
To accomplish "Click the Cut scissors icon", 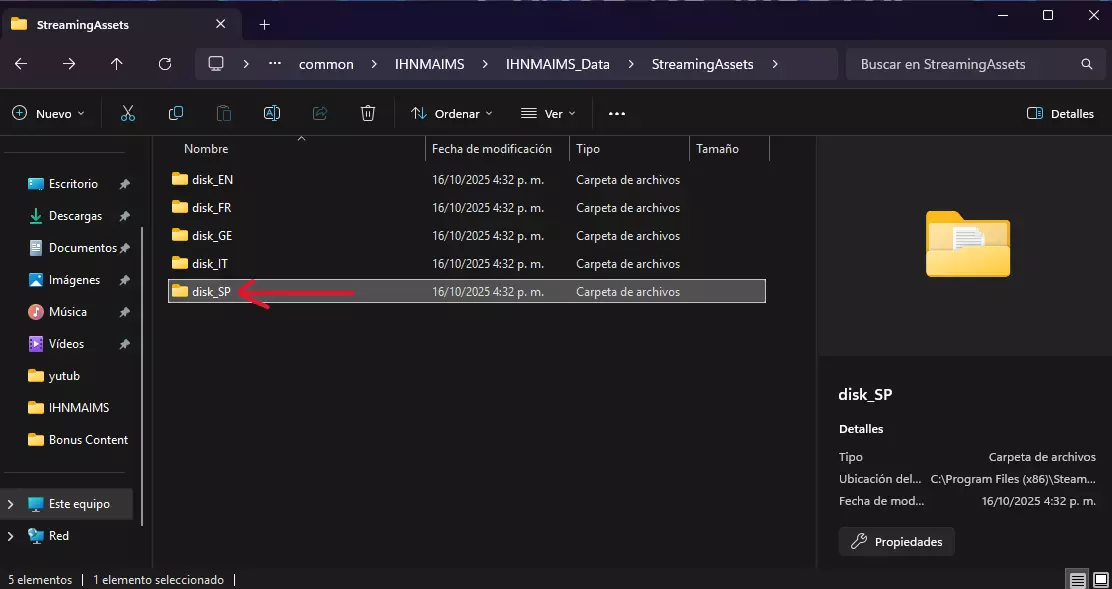I will (x=127, y=114).
